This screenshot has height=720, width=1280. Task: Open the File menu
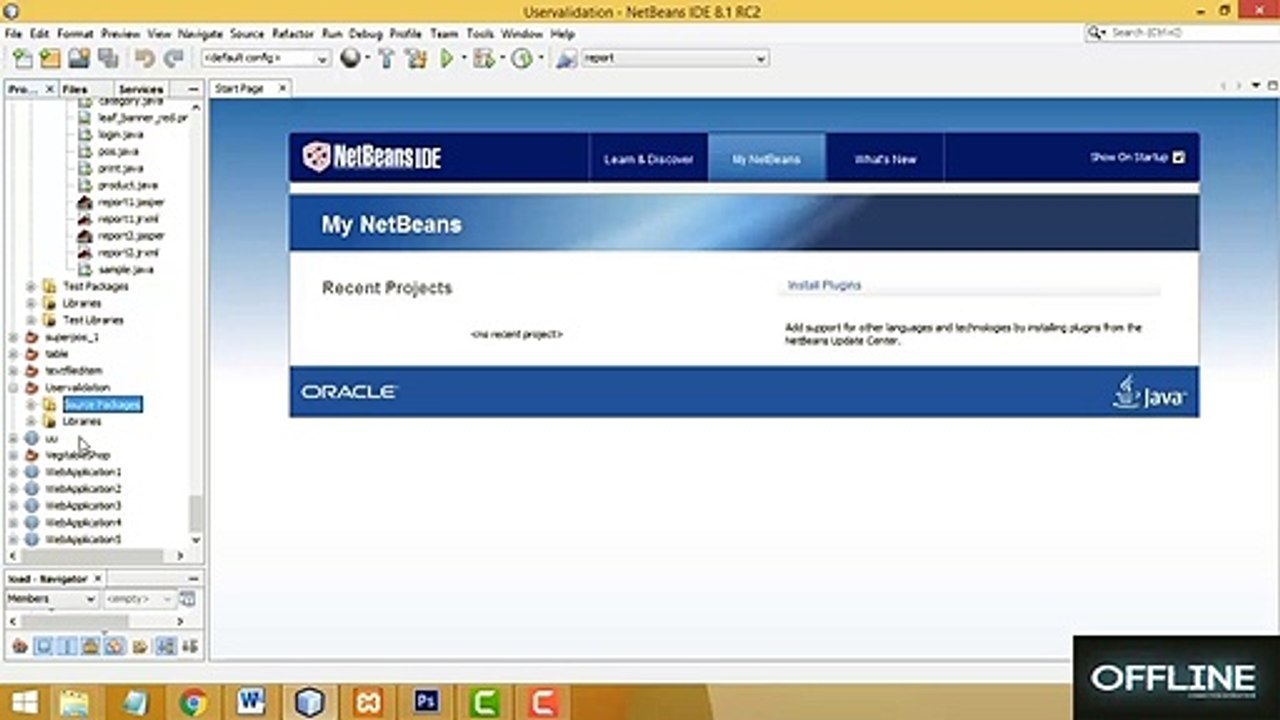coord(13,33)
